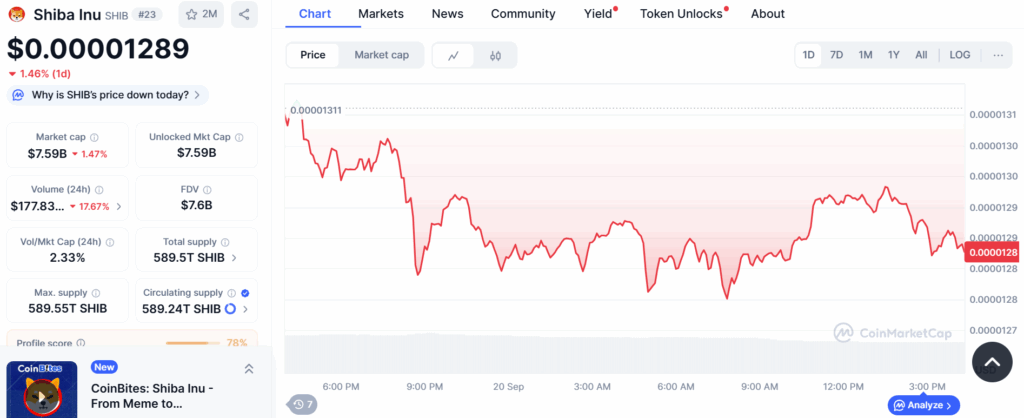The width and height of the screenshot is (1024, 418).
Task: Click the $7.6B FDV value
Action: (197, 206)
